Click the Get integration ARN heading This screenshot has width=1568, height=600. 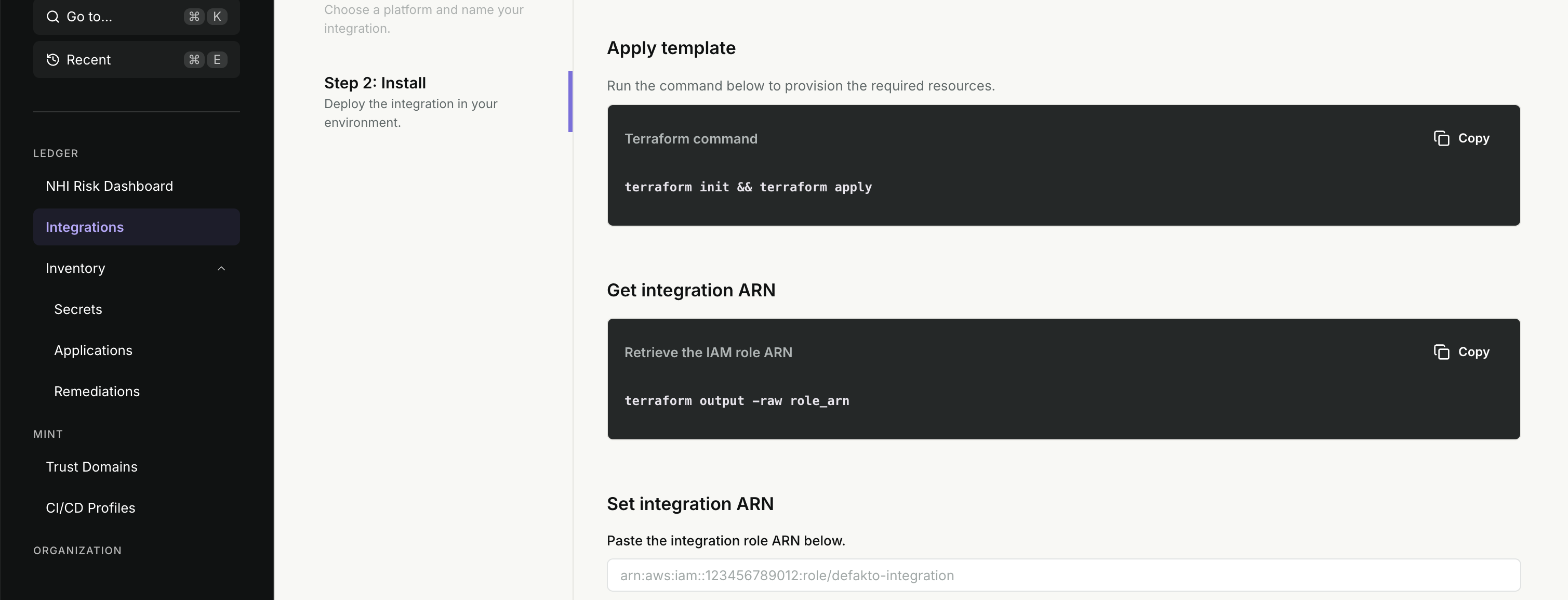click(x=691, y=291)
